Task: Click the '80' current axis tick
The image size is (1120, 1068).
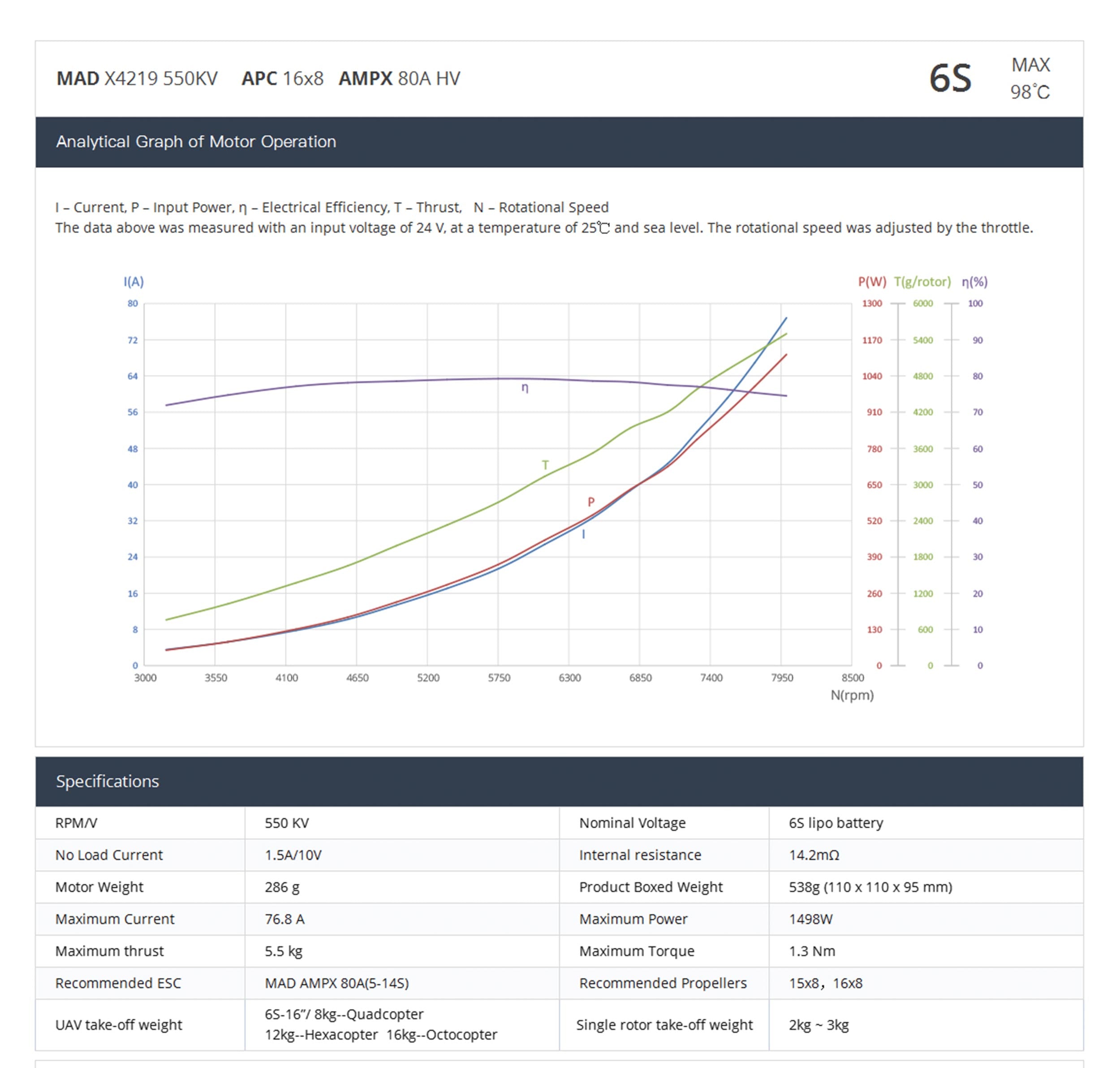Action: coord(133,303)
